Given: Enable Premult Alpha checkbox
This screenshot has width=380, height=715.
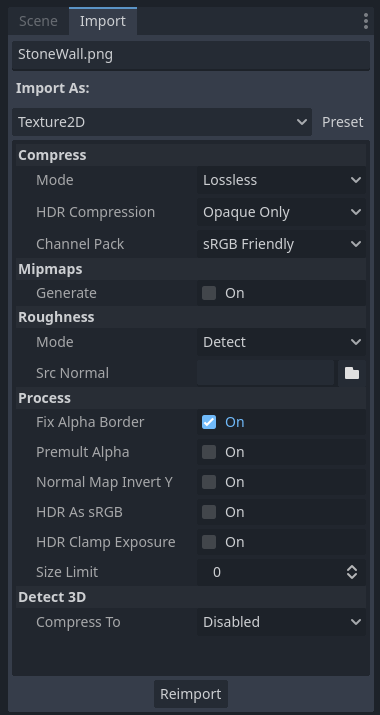Looking at the screenshot, I should pyautogui.click(x=209, y=452).
